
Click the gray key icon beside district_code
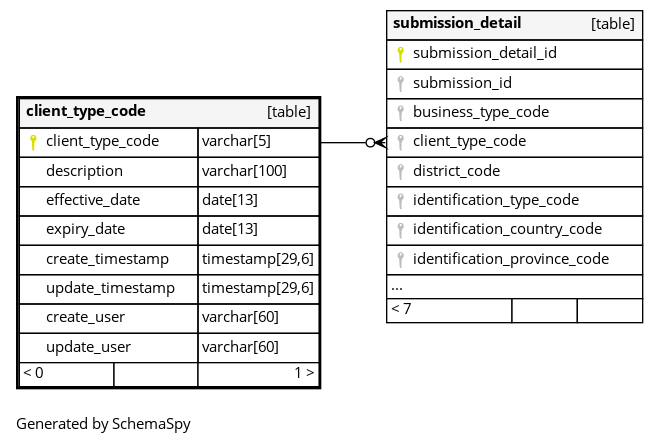click(400, 171)
